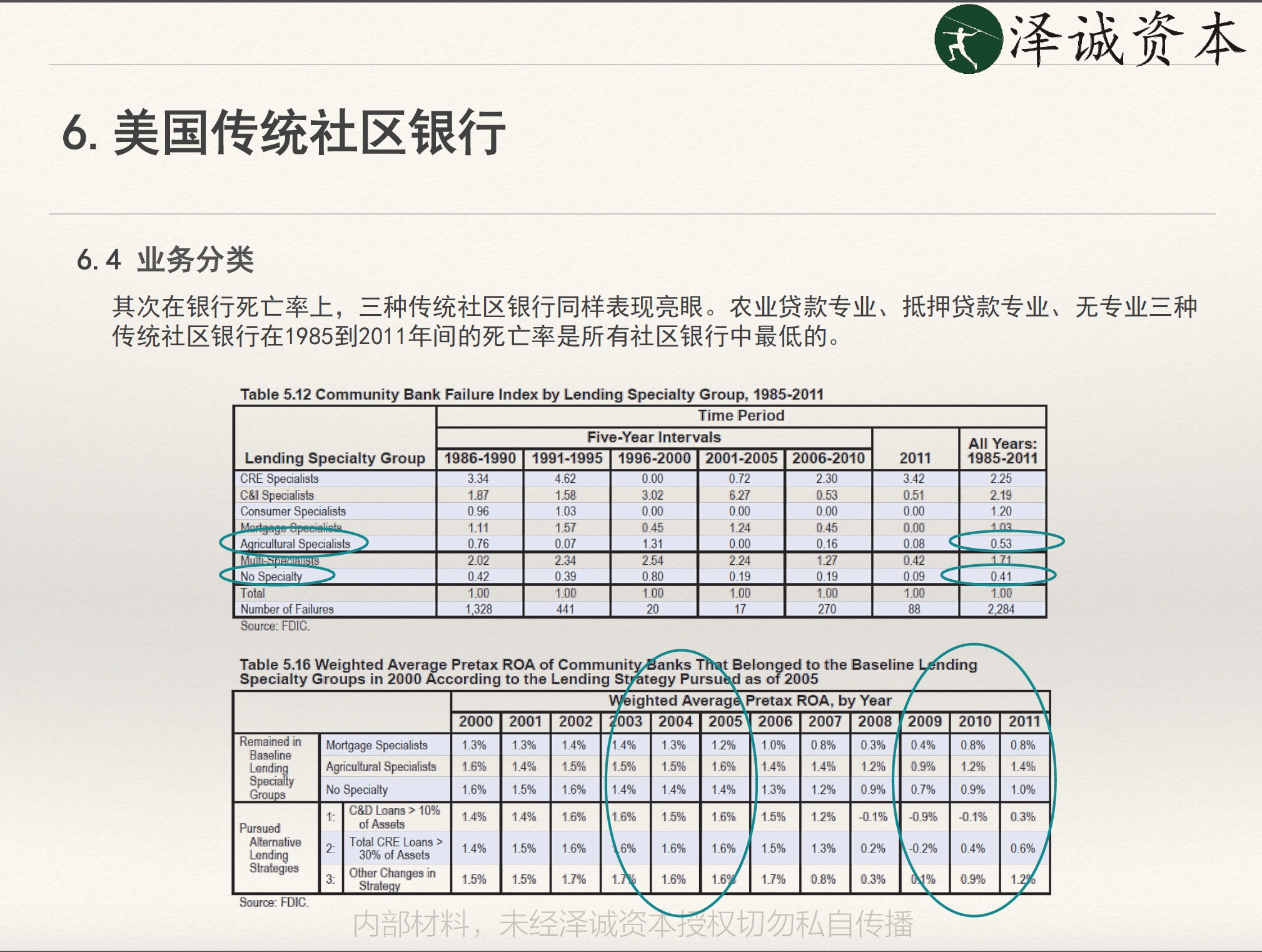Screen dimensions: 1262x952
Task: Click the 2001-2005 column header
Action: pyautogui.click(x=741, y=458)
